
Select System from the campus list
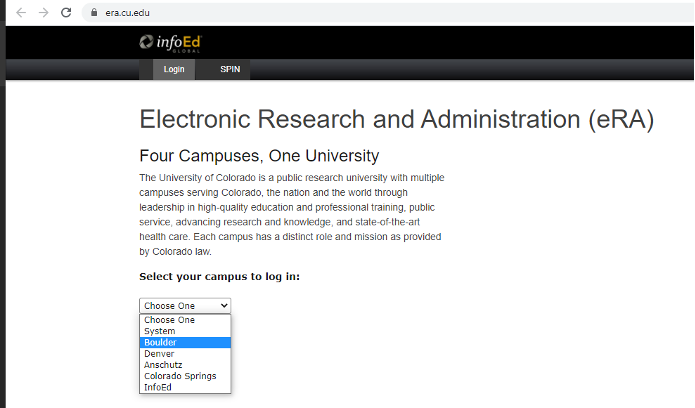[x=160, y=331]
